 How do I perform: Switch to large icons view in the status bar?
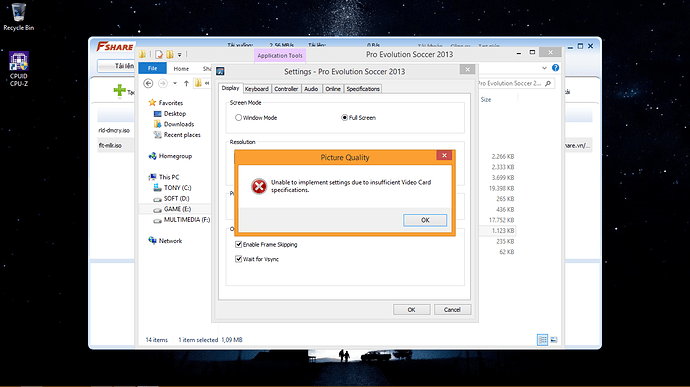554,339
